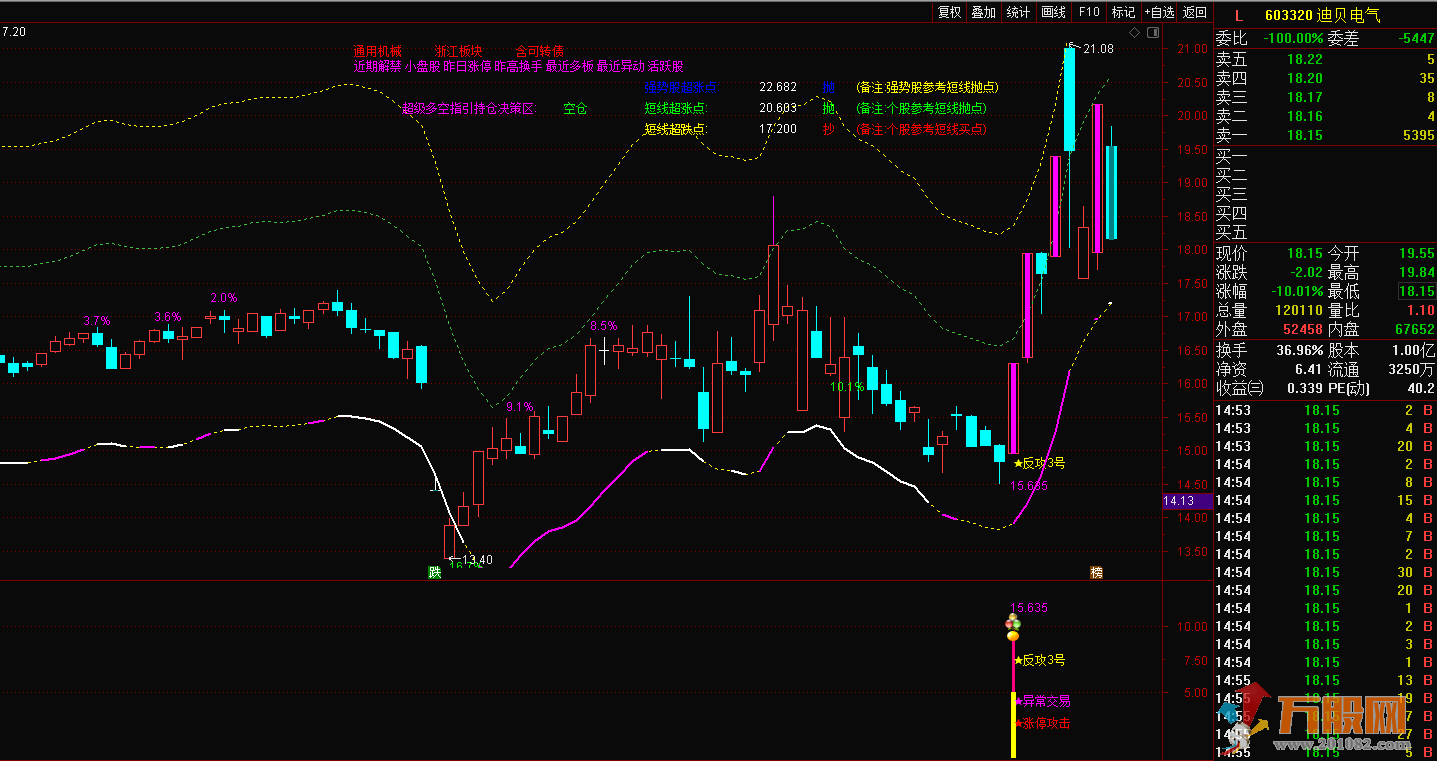Screen dimensions: 1437x761
Task: Click the green 跌 marker on chart
Action: coord(434,573)
